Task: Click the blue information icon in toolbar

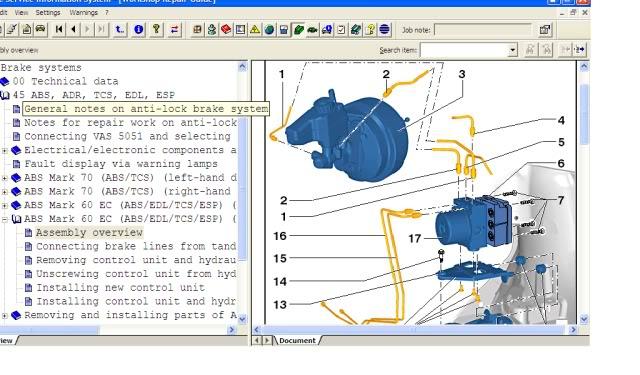Action: (x=139, y=30)
